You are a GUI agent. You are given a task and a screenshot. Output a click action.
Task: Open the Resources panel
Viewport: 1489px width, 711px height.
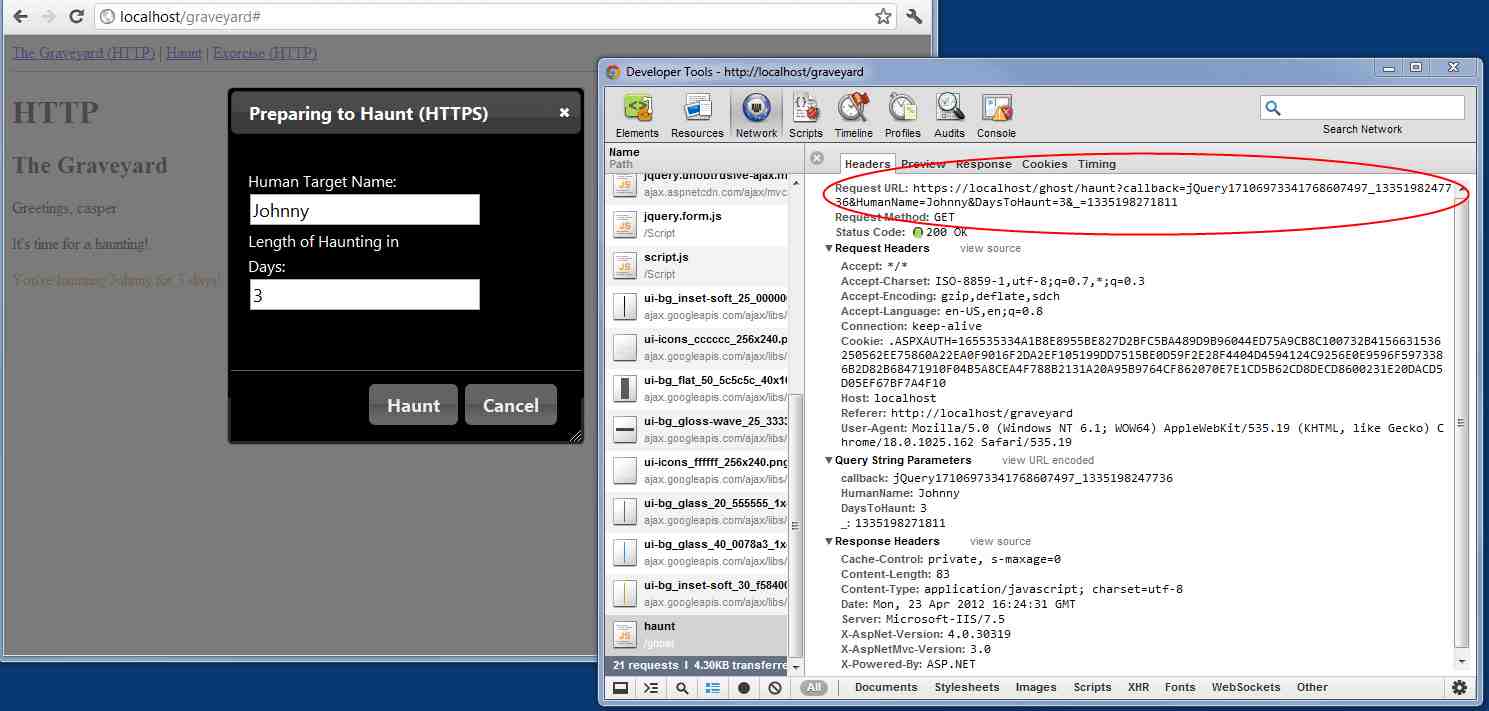(697, 115)
